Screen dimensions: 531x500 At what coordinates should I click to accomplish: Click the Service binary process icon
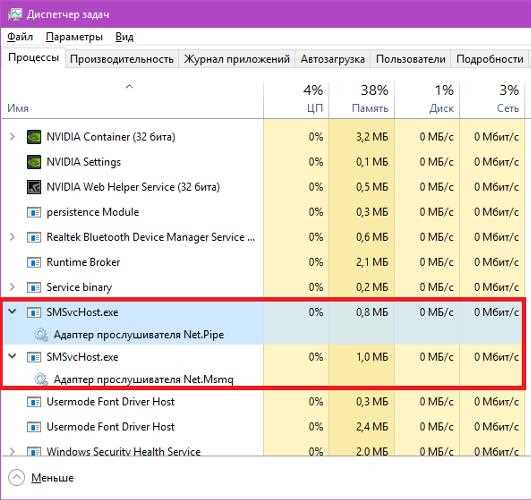coord(34,288)
